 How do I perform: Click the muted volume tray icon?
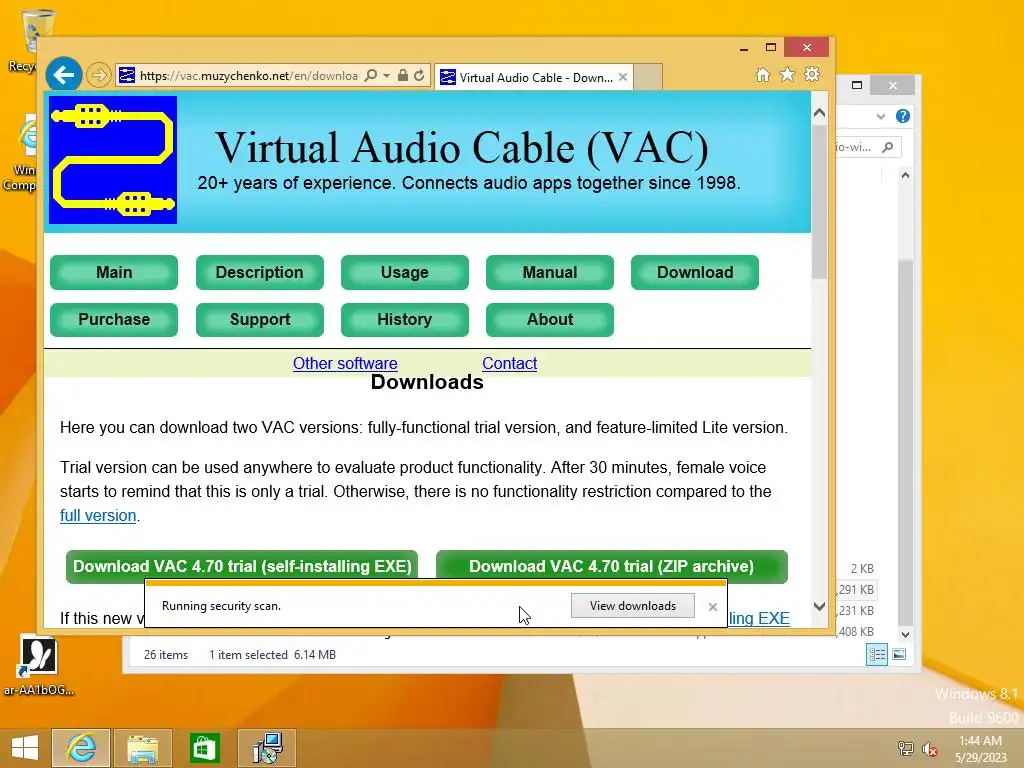point(929,749)
